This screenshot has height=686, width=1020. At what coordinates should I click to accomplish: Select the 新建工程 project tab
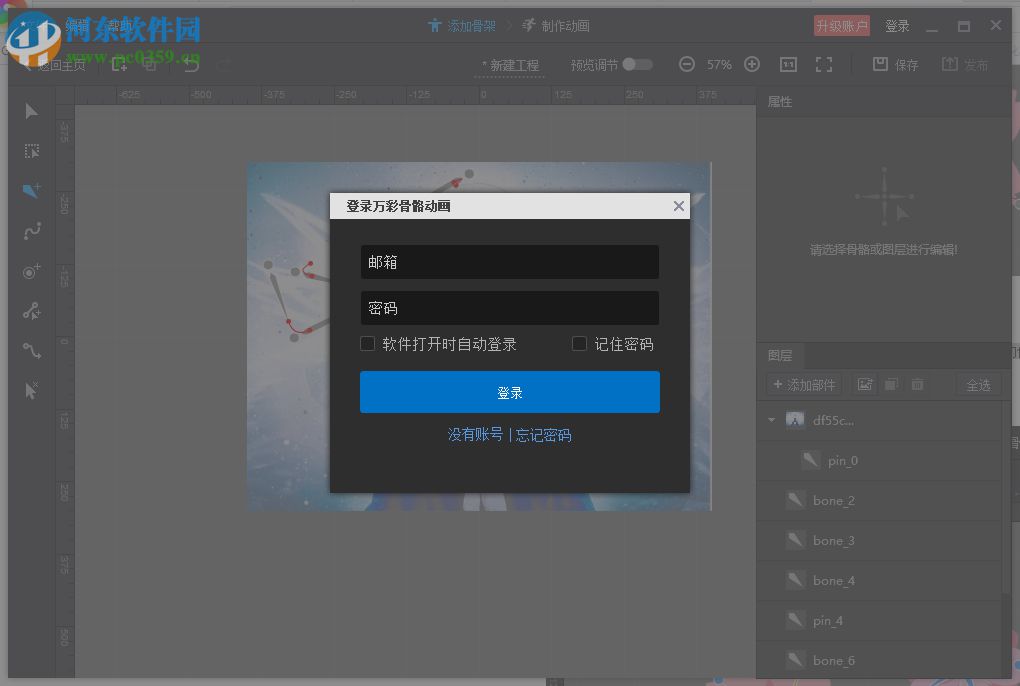[x=510, y=65]
